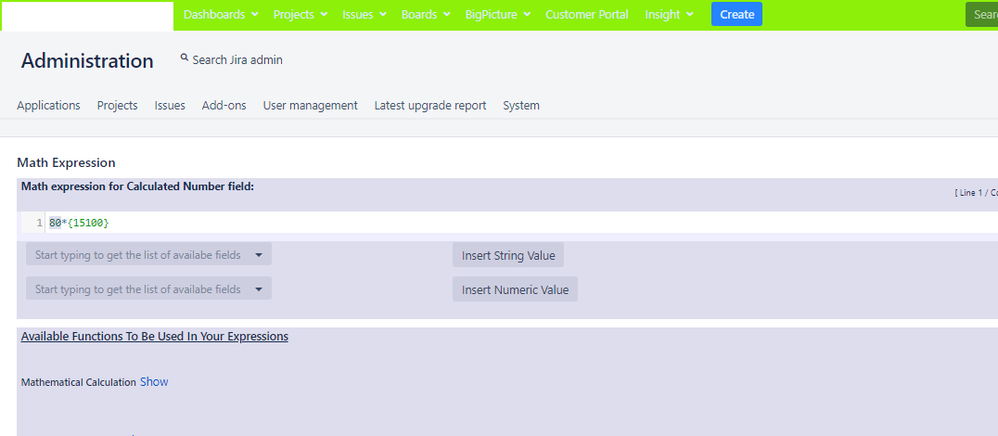
Task: Click the Line 1 position indicator
Action: click(976, 193)
